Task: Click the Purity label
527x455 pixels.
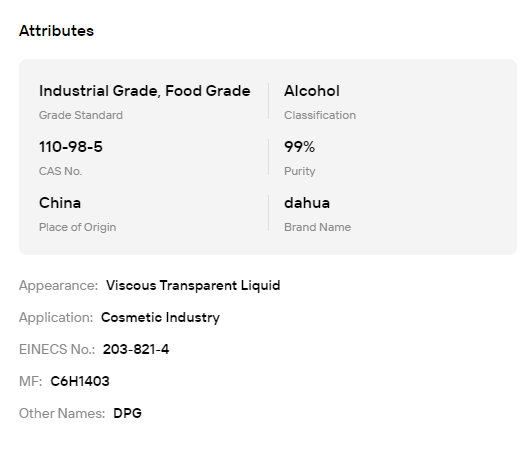Action: pos(300,171)
